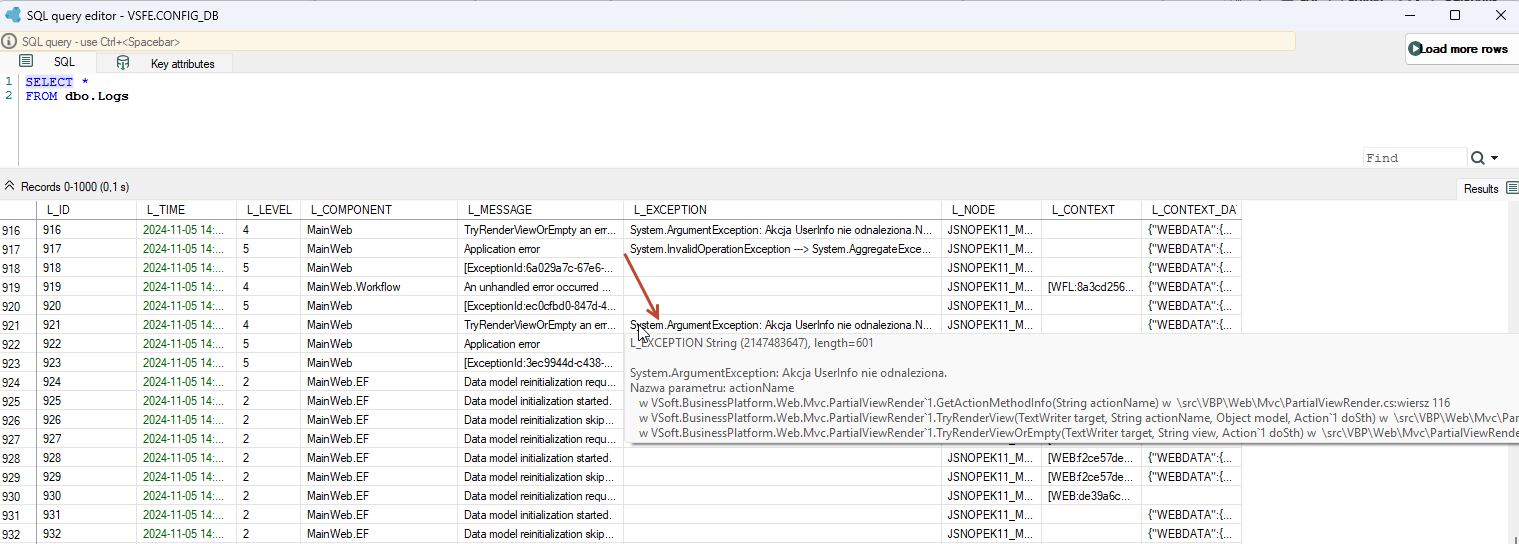Click the System.InvalidOperationException cell in row 917
Screen dimensions: 1519x544
[x=783, y=249]
